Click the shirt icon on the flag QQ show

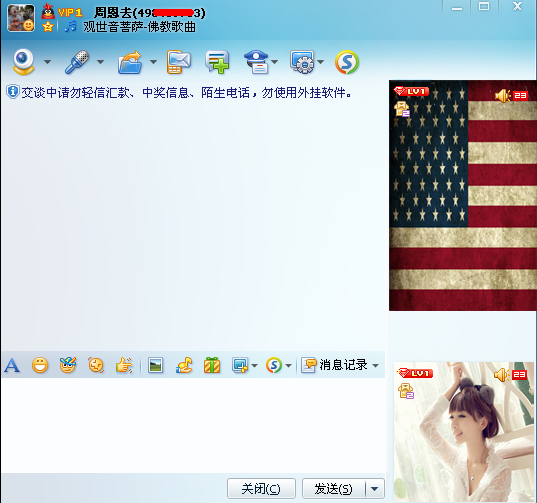point(402,109)
